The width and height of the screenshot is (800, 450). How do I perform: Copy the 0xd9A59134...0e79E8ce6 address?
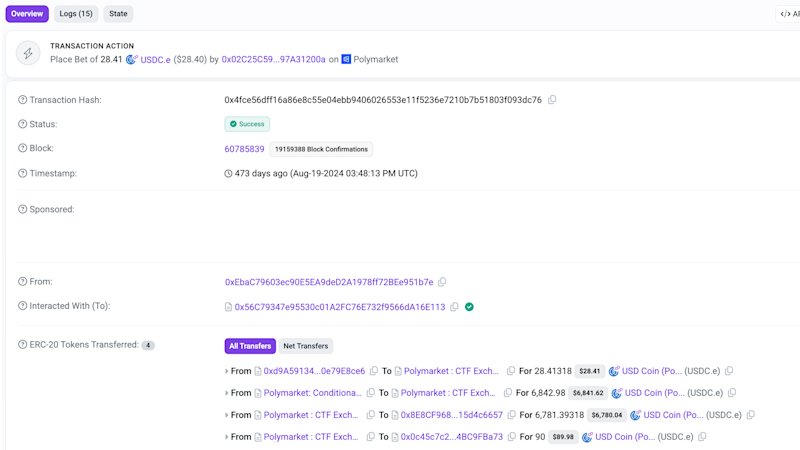point(374,371)
